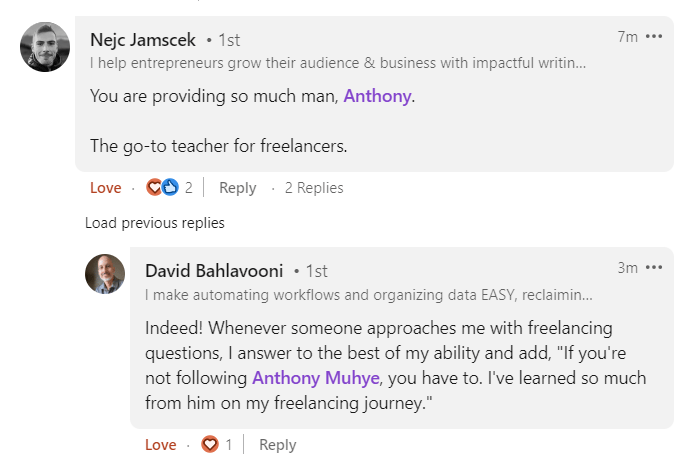Reply to Nejc Jamscek's comment

(237, 188)
